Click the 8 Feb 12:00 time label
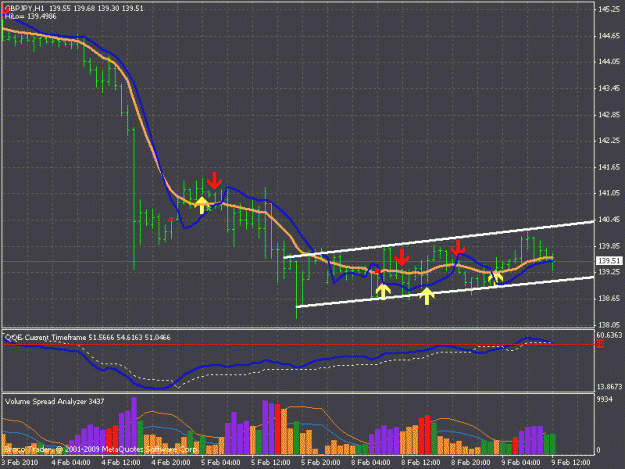 tap(421, 462)
